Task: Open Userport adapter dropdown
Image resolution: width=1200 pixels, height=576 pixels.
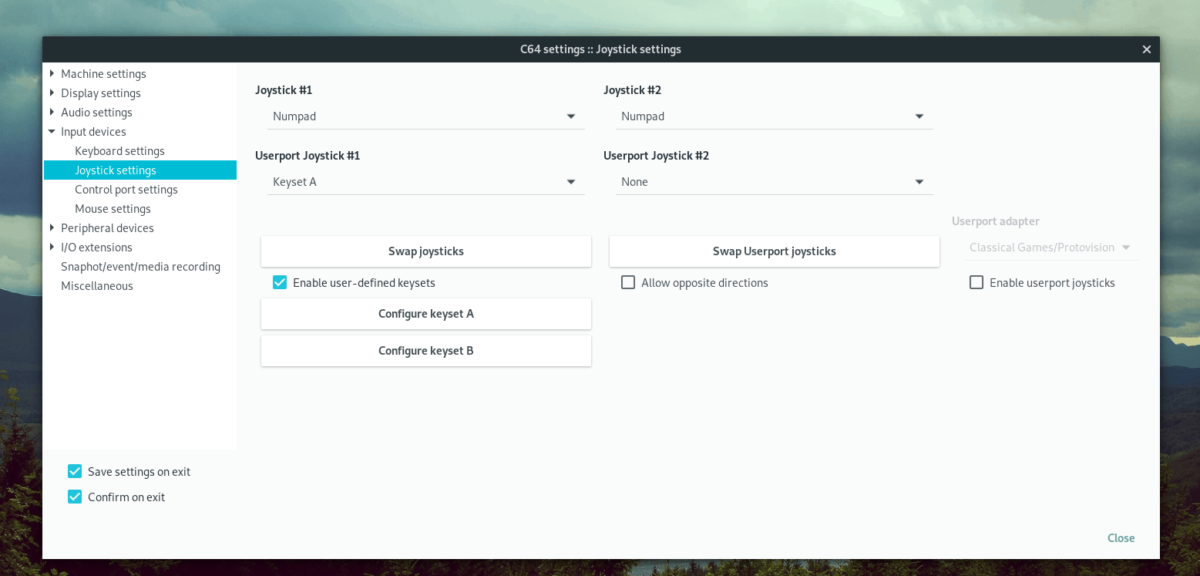Action: (x=1050, y=247)
